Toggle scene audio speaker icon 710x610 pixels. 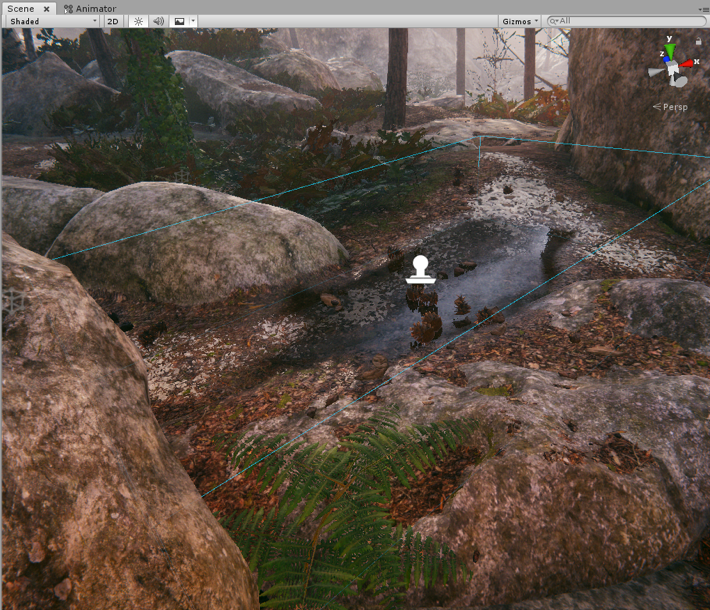[x=158, y=21]
